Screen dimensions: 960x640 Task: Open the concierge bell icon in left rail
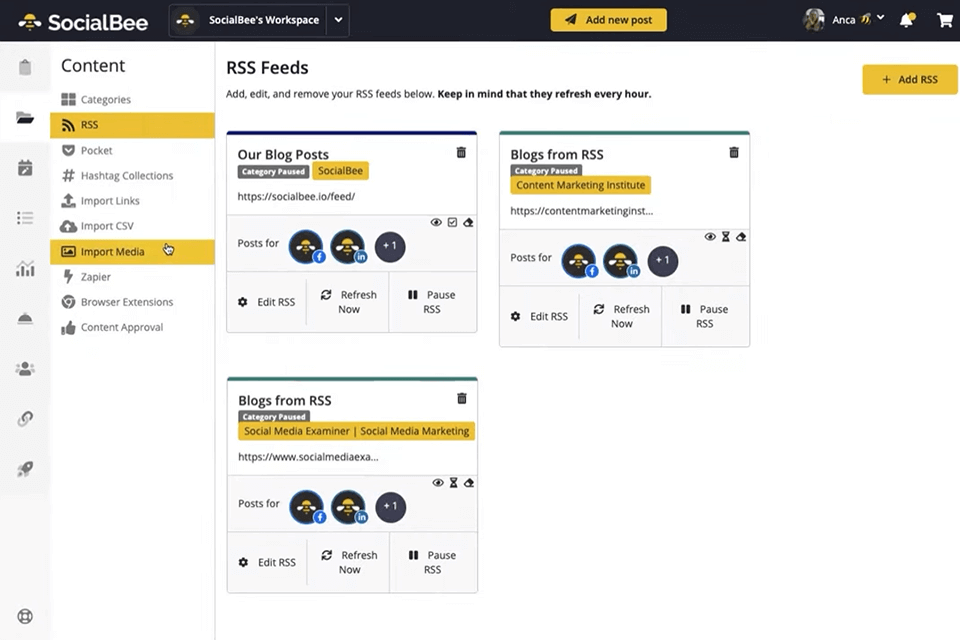click(25, 318)
